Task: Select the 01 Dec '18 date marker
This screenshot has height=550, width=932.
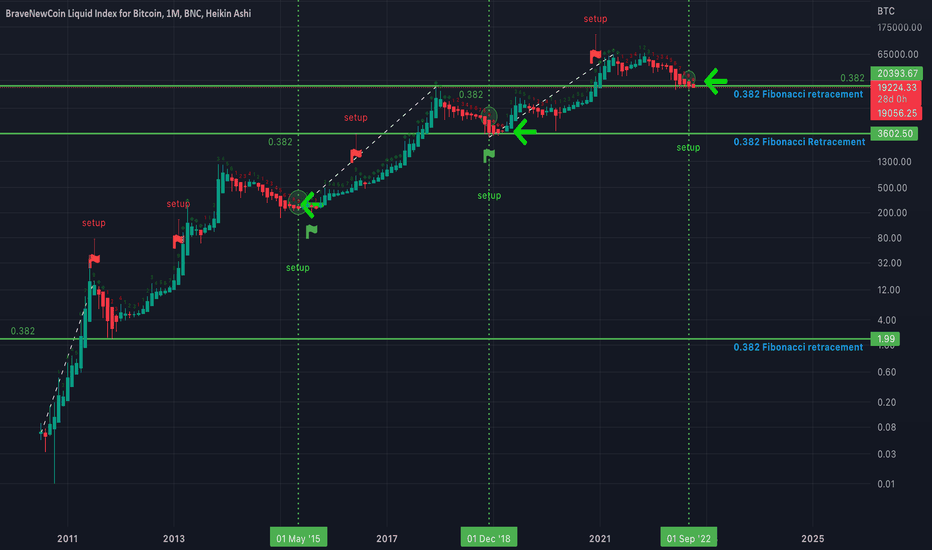Action: (489, 538)
